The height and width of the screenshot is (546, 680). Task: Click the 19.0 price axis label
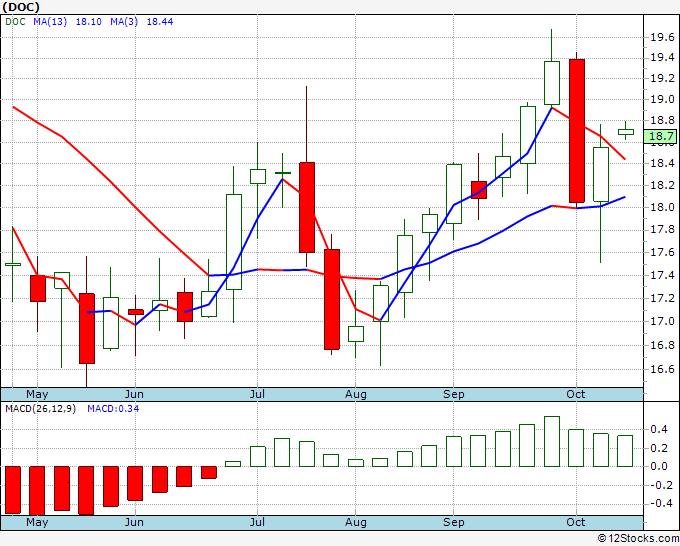(x=662, y=99)
